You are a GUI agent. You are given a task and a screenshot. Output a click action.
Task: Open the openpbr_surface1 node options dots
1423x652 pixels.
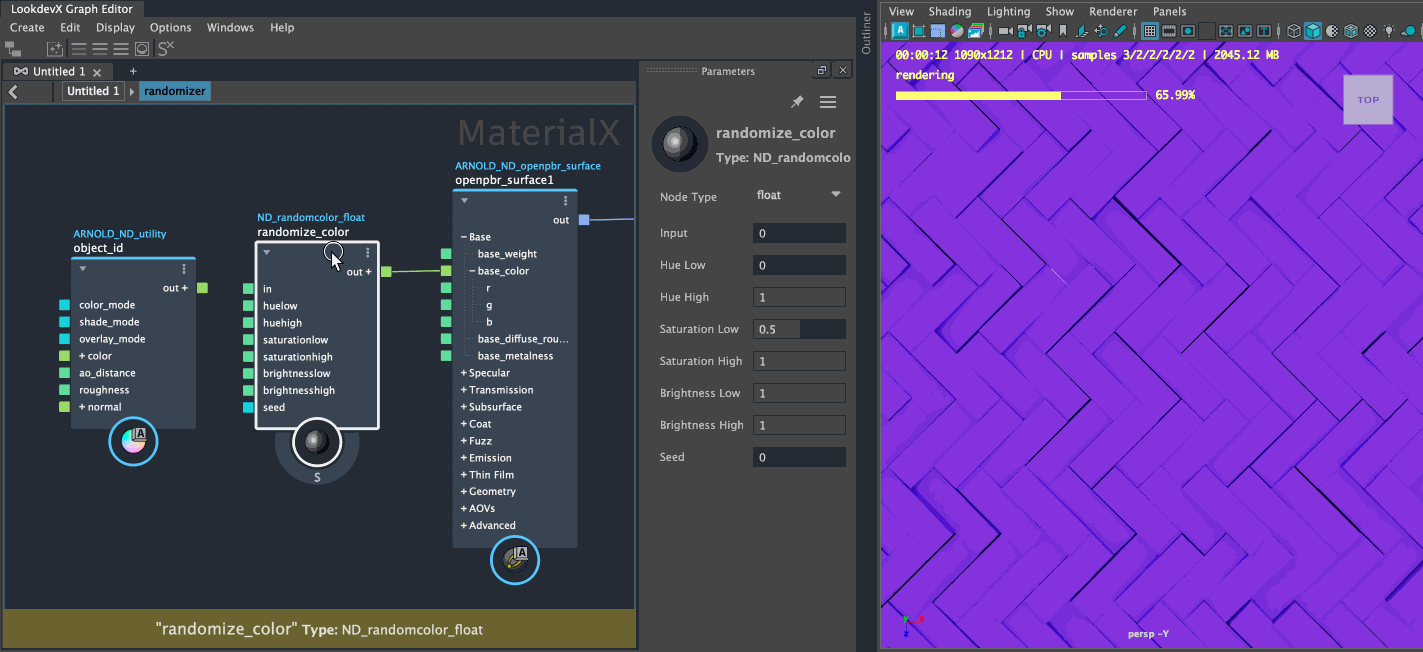tap(566, 201)
